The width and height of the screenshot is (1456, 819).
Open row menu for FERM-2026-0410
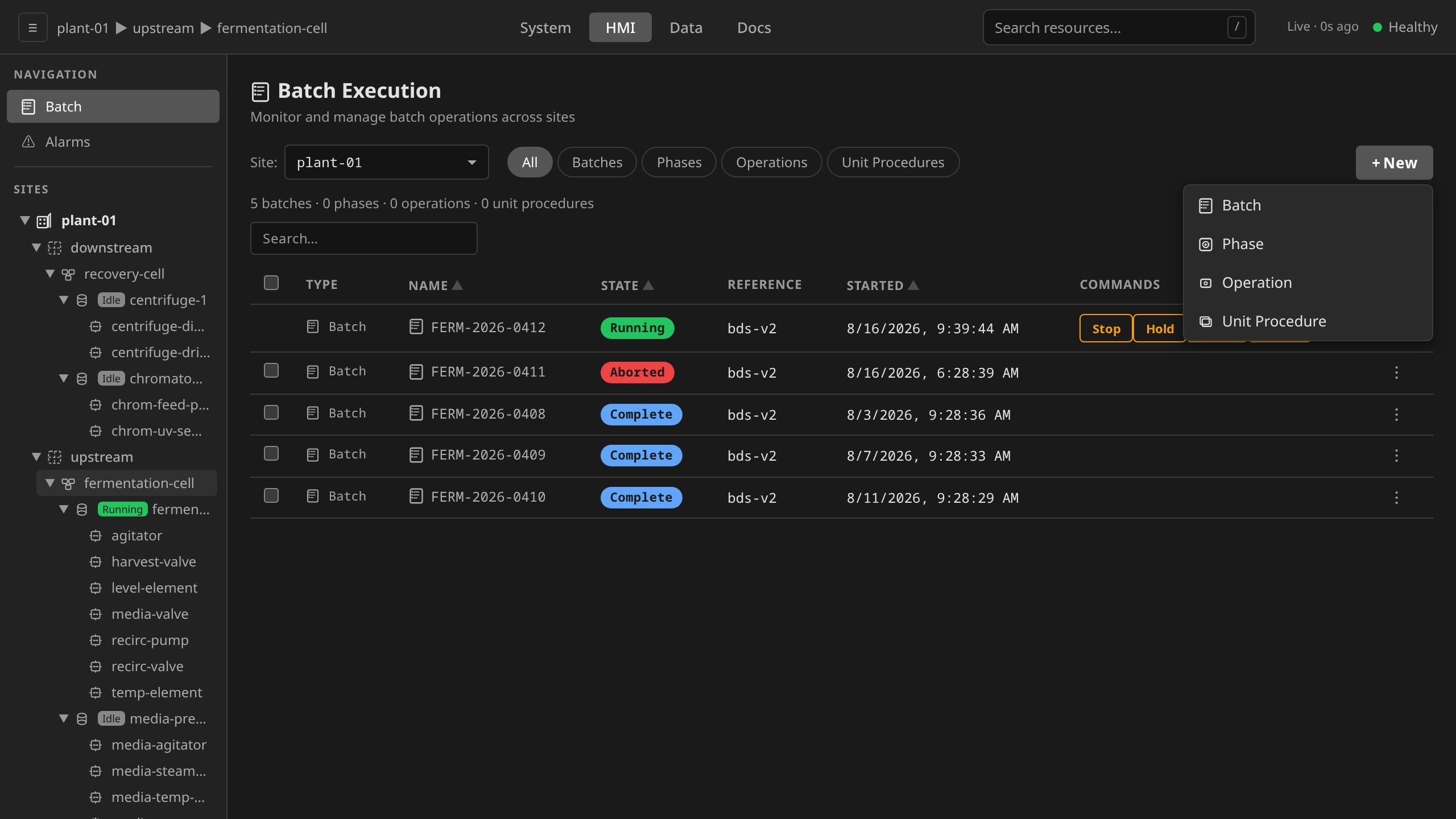tap(1396, 498)
